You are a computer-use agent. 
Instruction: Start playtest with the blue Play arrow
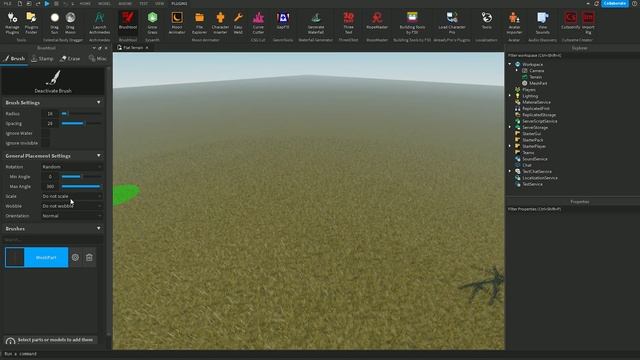tap(47, 4)
